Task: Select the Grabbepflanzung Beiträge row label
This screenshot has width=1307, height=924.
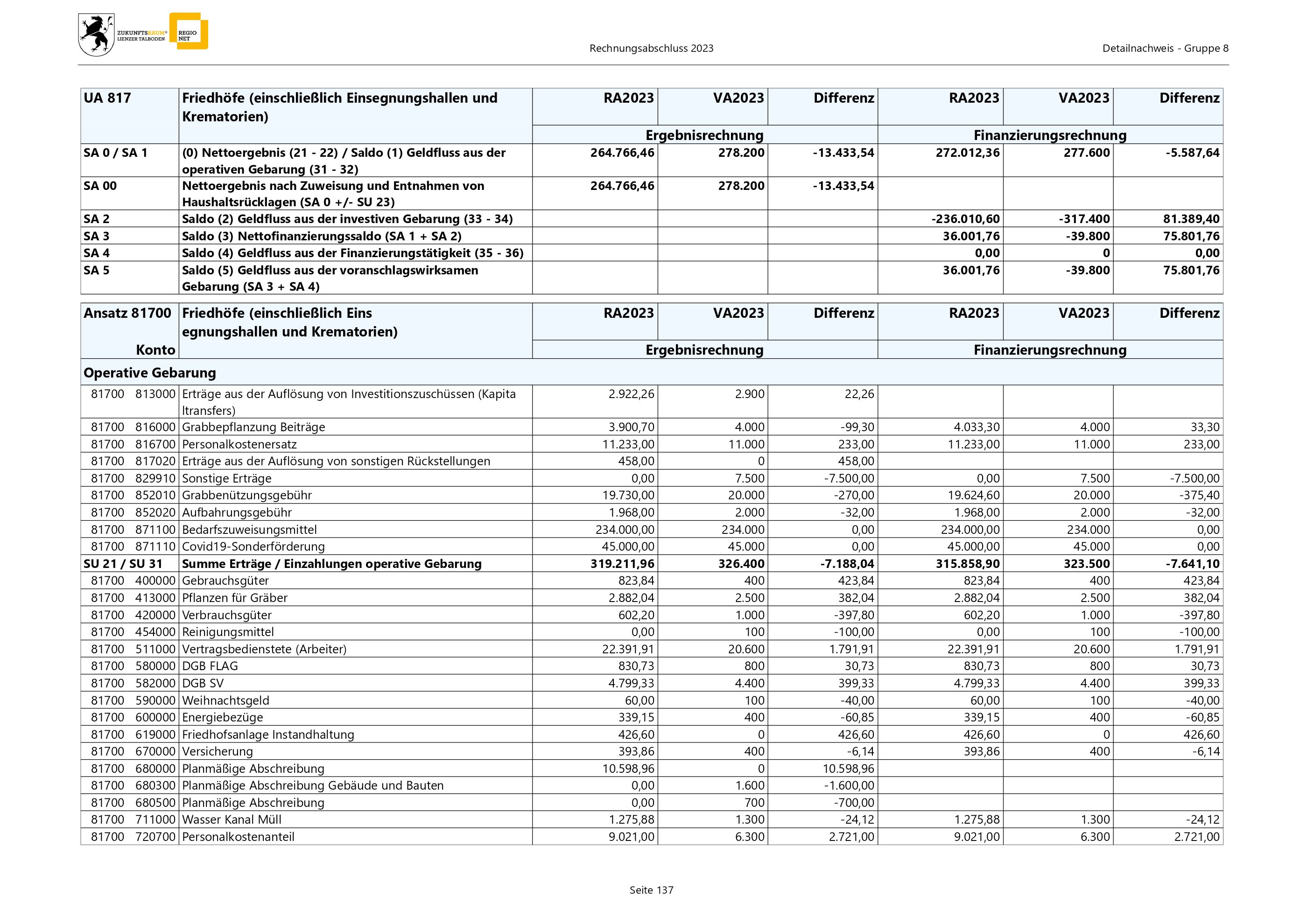Action: pos(253,427)
